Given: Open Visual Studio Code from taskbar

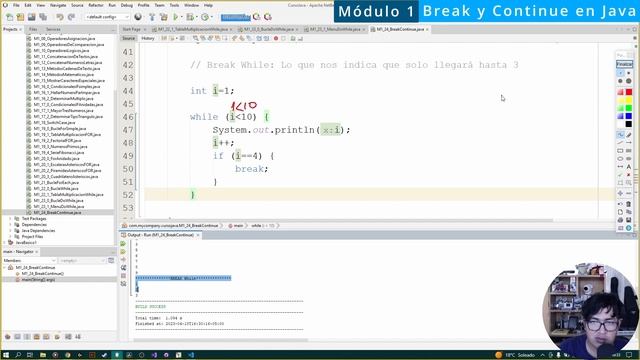Looking at the screenshot, I should [x=191, y=355].
